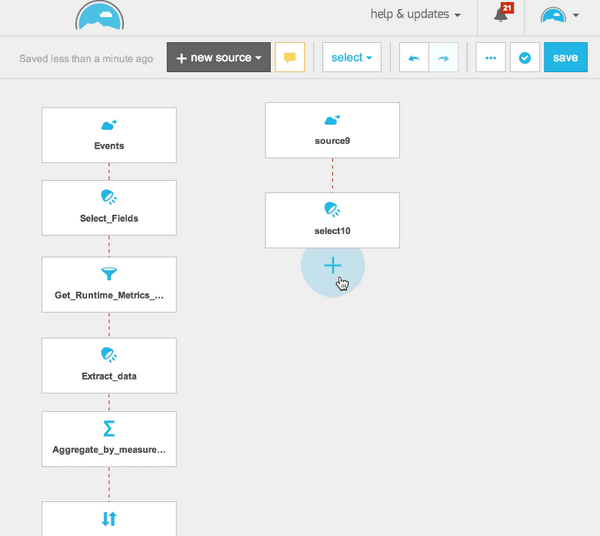
Task: Click the shower icon in select10 node
Action: [332, 210]
